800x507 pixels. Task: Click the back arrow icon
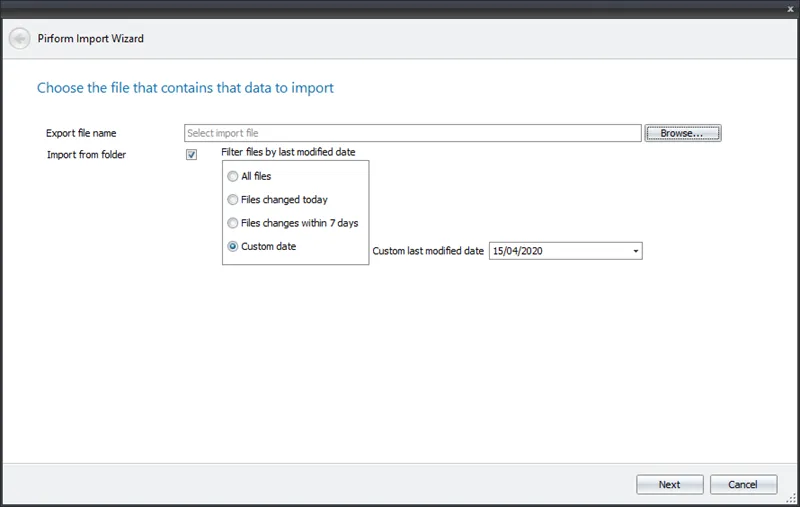point(19,39)
